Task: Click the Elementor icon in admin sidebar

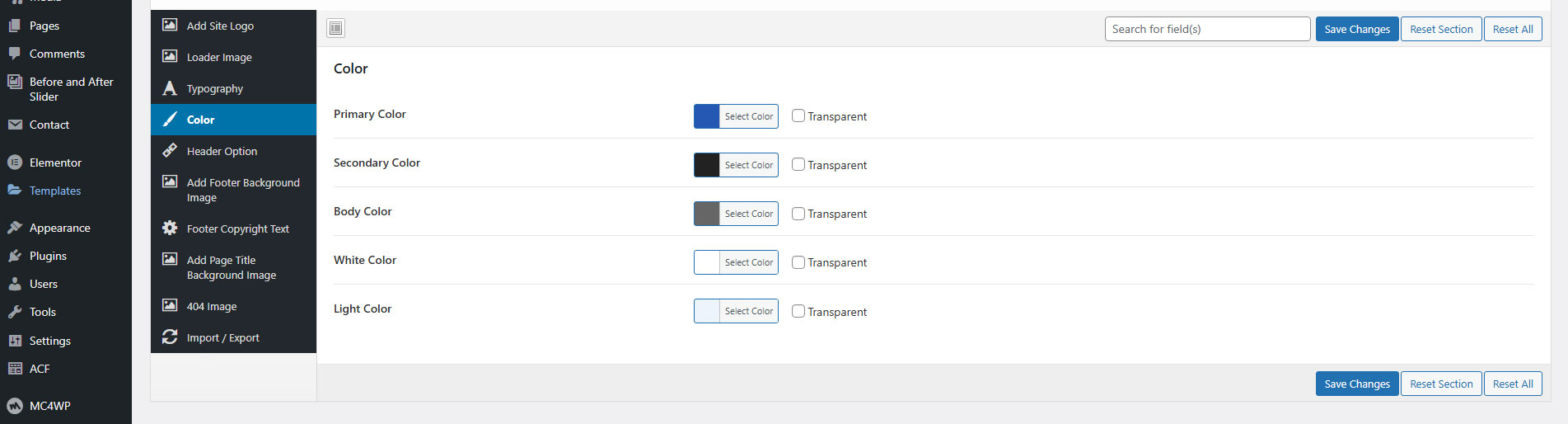Action: point(15,163)
